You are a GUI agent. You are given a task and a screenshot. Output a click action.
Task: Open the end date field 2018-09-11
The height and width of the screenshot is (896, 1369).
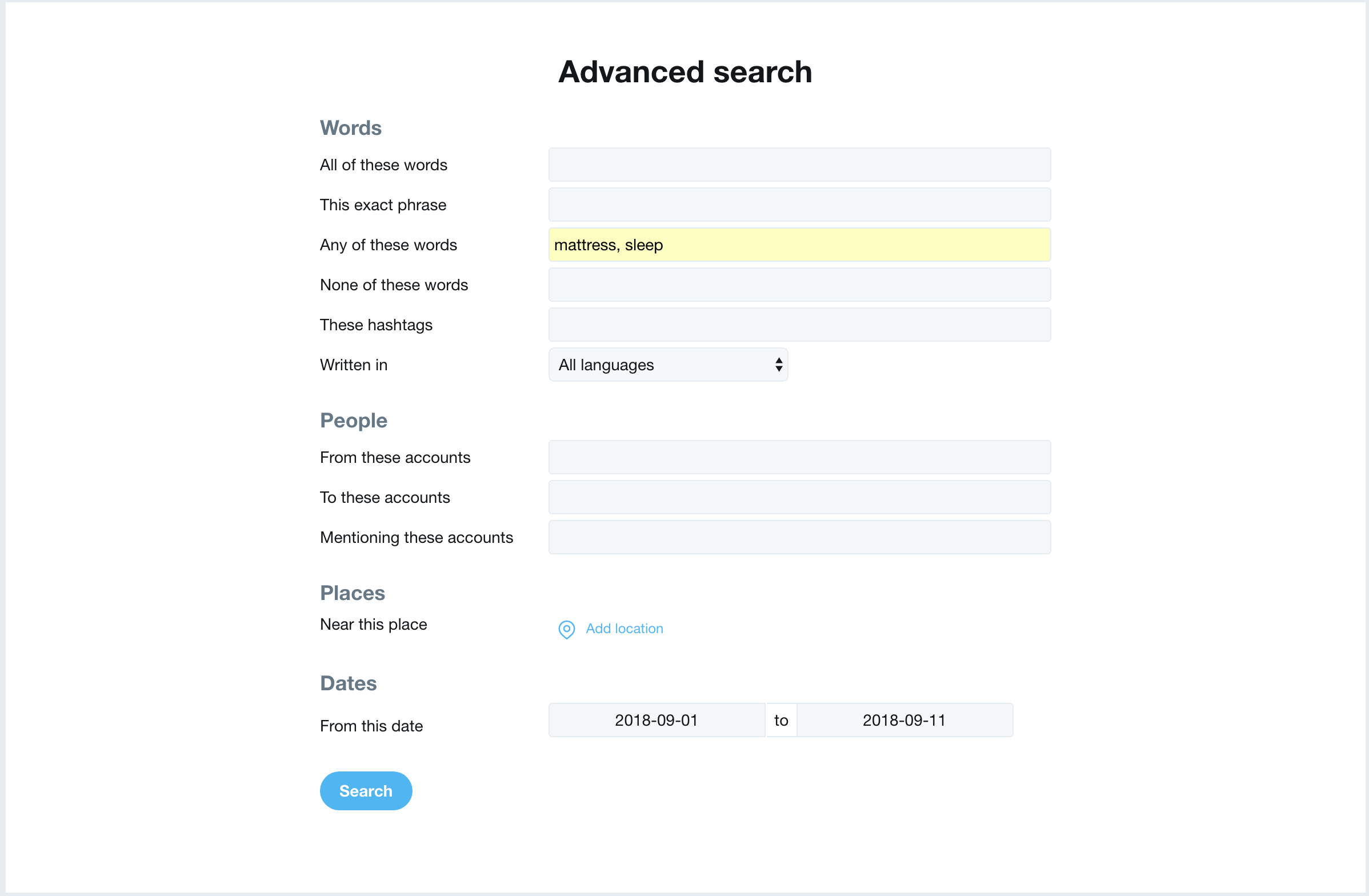tap(905, 720)
